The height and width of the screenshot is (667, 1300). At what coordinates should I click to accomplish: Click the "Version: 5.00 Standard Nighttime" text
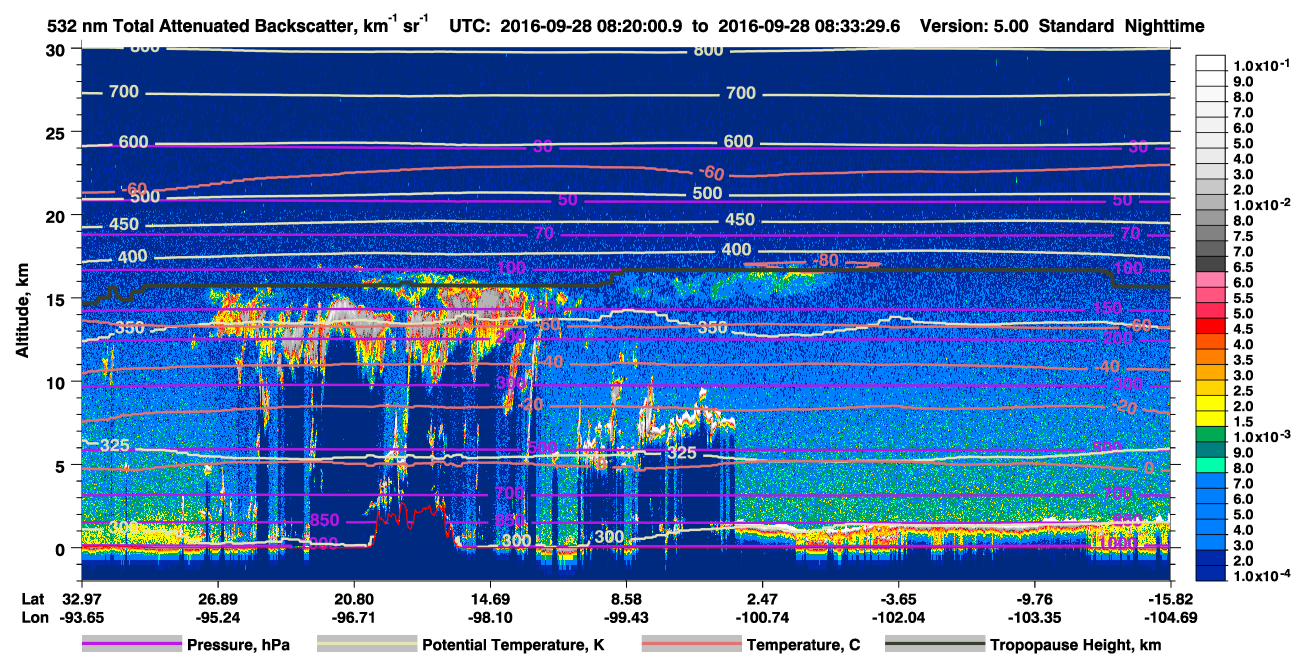[1062, 26]
